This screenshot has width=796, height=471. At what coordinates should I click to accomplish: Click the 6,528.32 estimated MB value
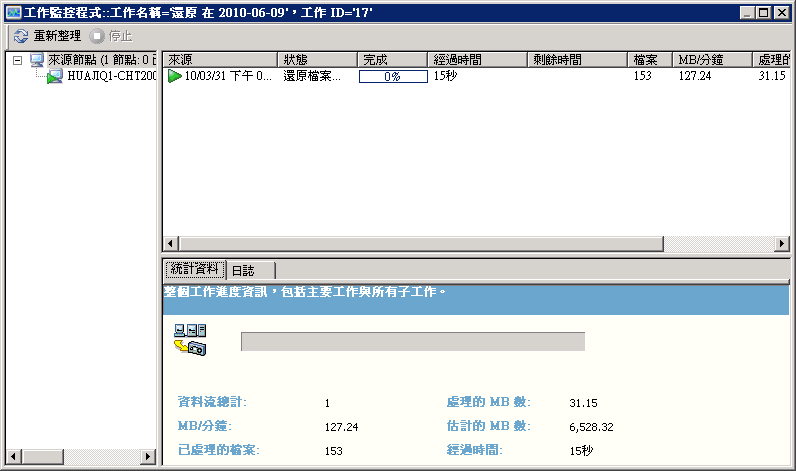click(x=591, y=427)
